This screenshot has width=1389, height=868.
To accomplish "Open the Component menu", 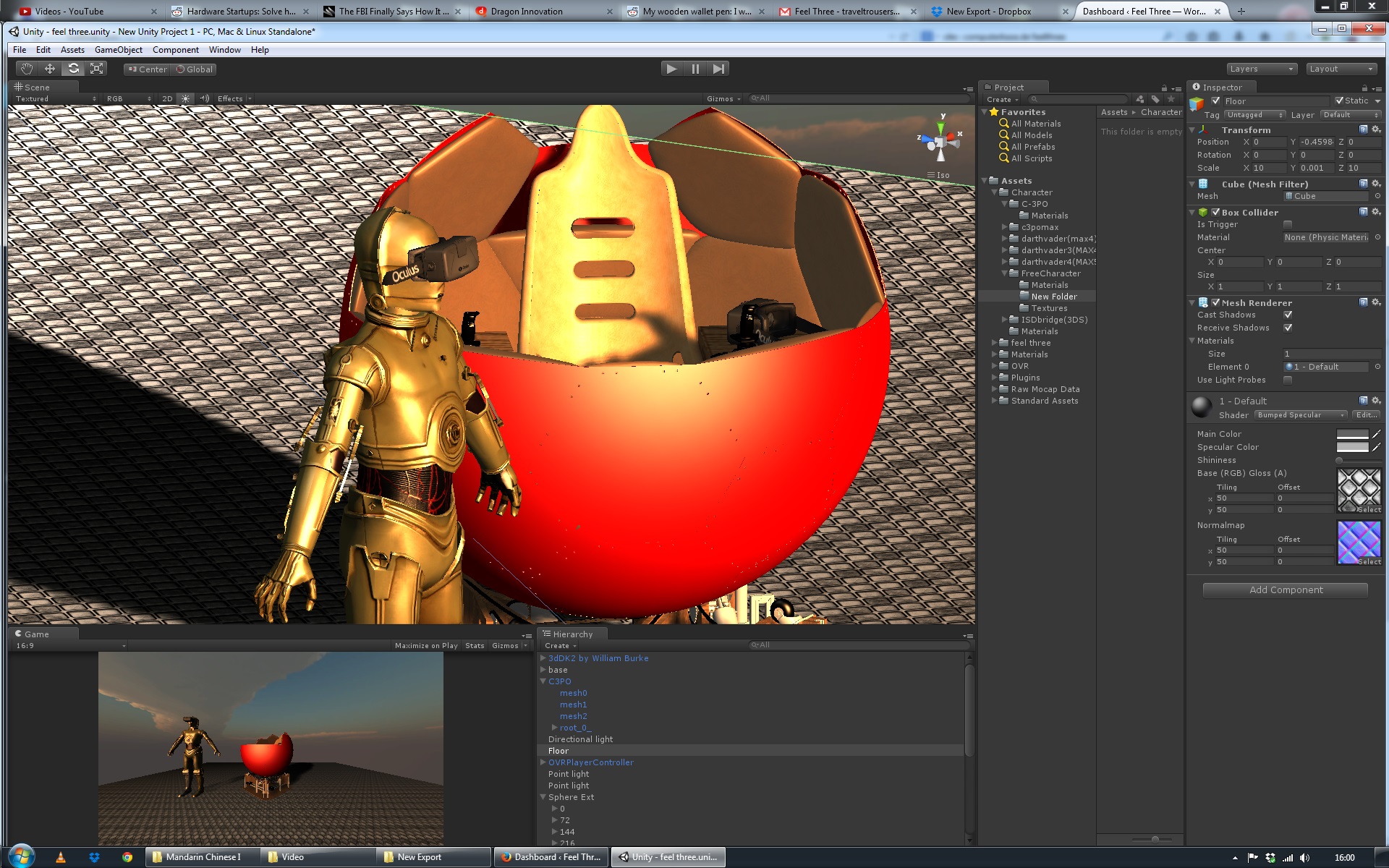I will pyautogui.click(x=175, y=50).
